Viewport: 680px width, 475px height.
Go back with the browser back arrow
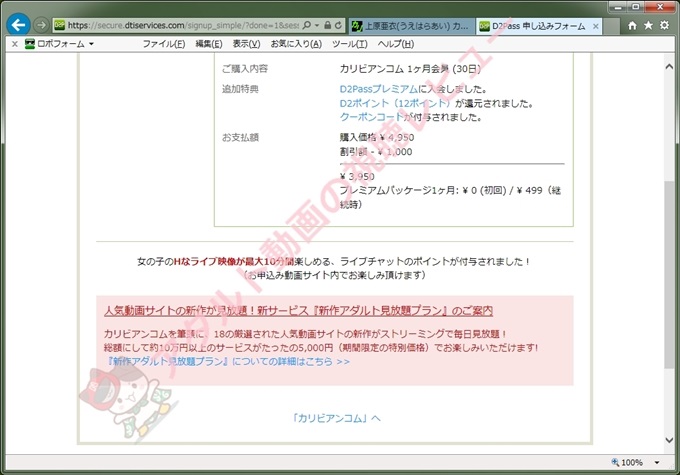coord(18,25)
